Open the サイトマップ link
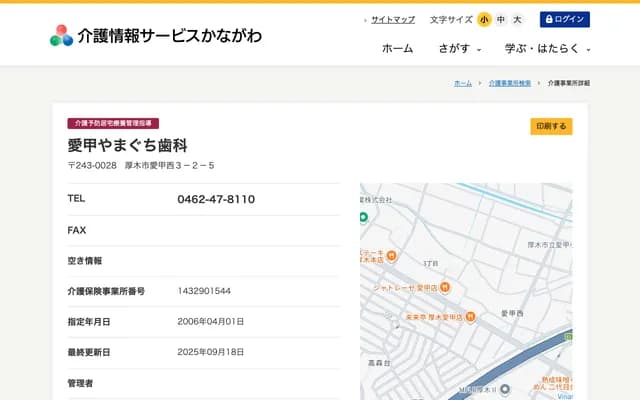The height and width of the screenshot is (400, 640). (392, 19)
